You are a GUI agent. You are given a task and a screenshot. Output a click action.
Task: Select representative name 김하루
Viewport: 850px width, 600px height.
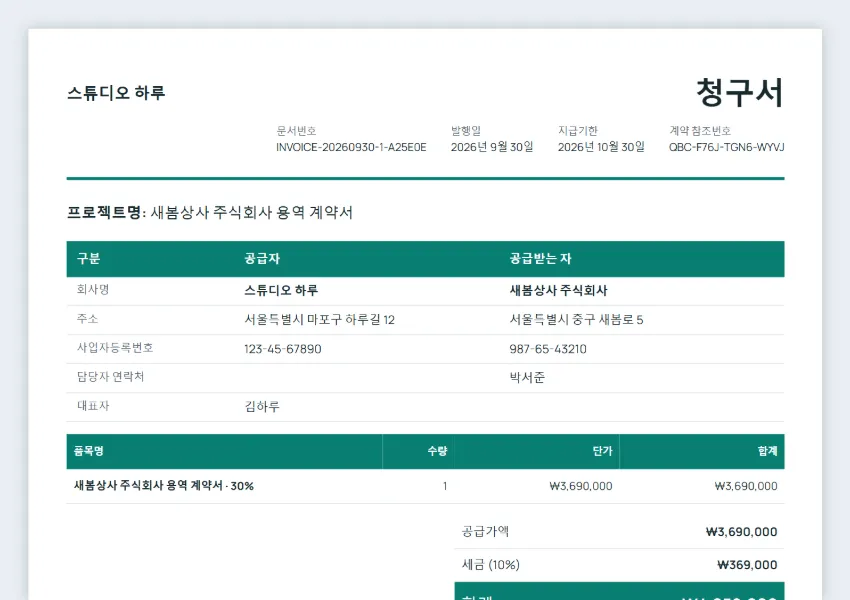(x=262, y=407)
